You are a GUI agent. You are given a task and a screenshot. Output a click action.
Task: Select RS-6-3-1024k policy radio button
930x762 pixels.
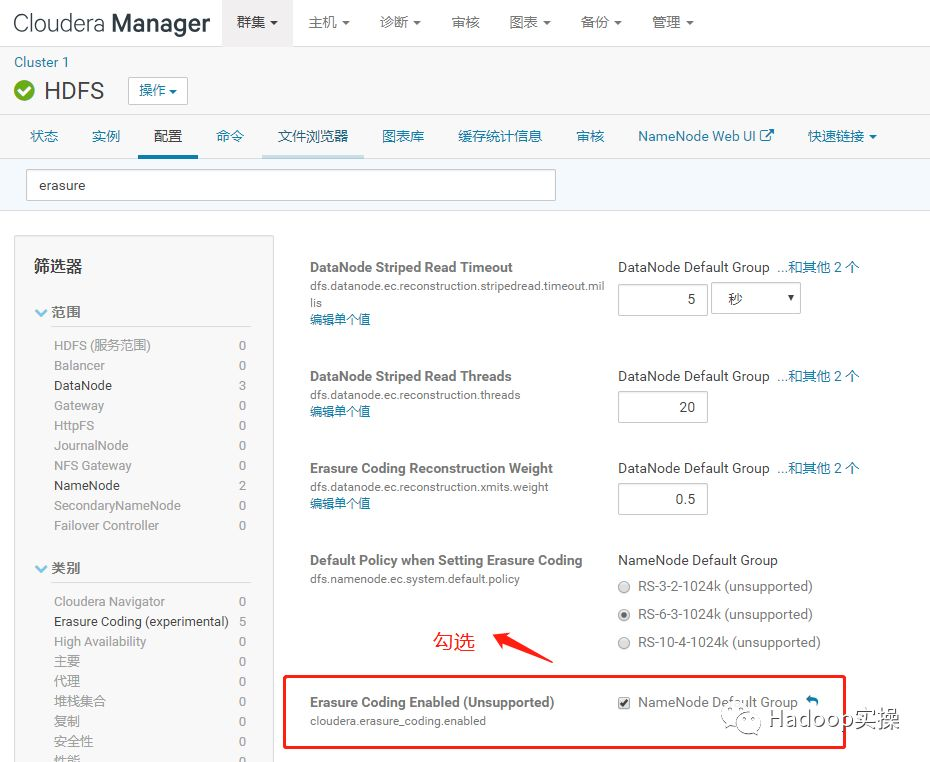coord(624,615)
